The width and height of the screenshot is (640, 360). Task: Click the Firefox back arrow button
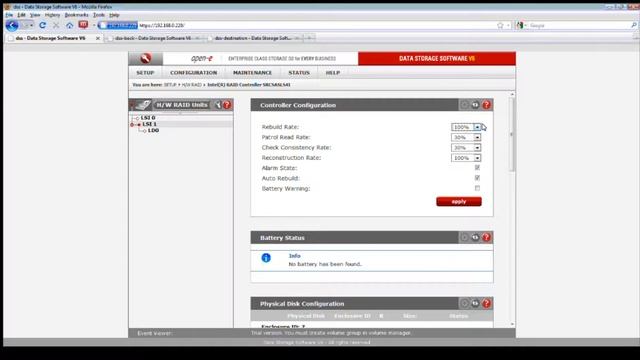(x=12, y=25)
